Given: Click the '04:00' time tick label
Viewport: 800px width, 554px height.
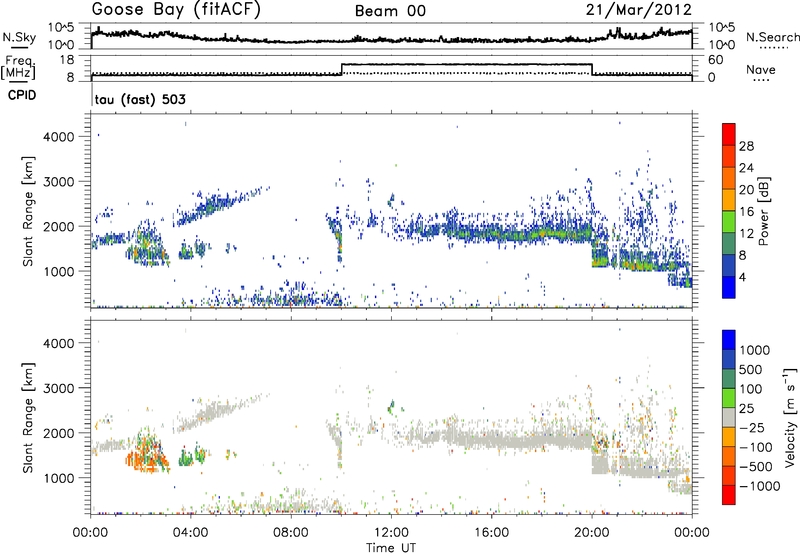Looking at the screenshot, I should pos(190,533).
